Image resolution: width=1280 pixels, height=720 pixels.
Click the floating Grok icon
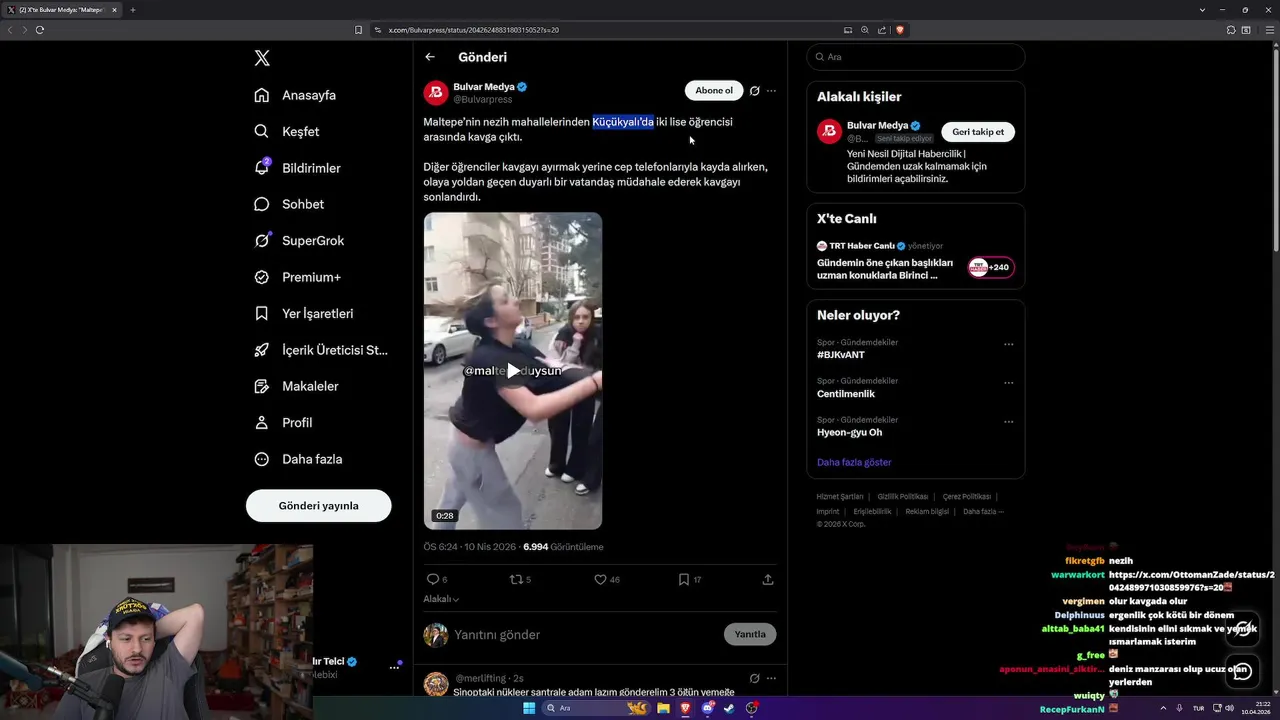[1242, 628]
